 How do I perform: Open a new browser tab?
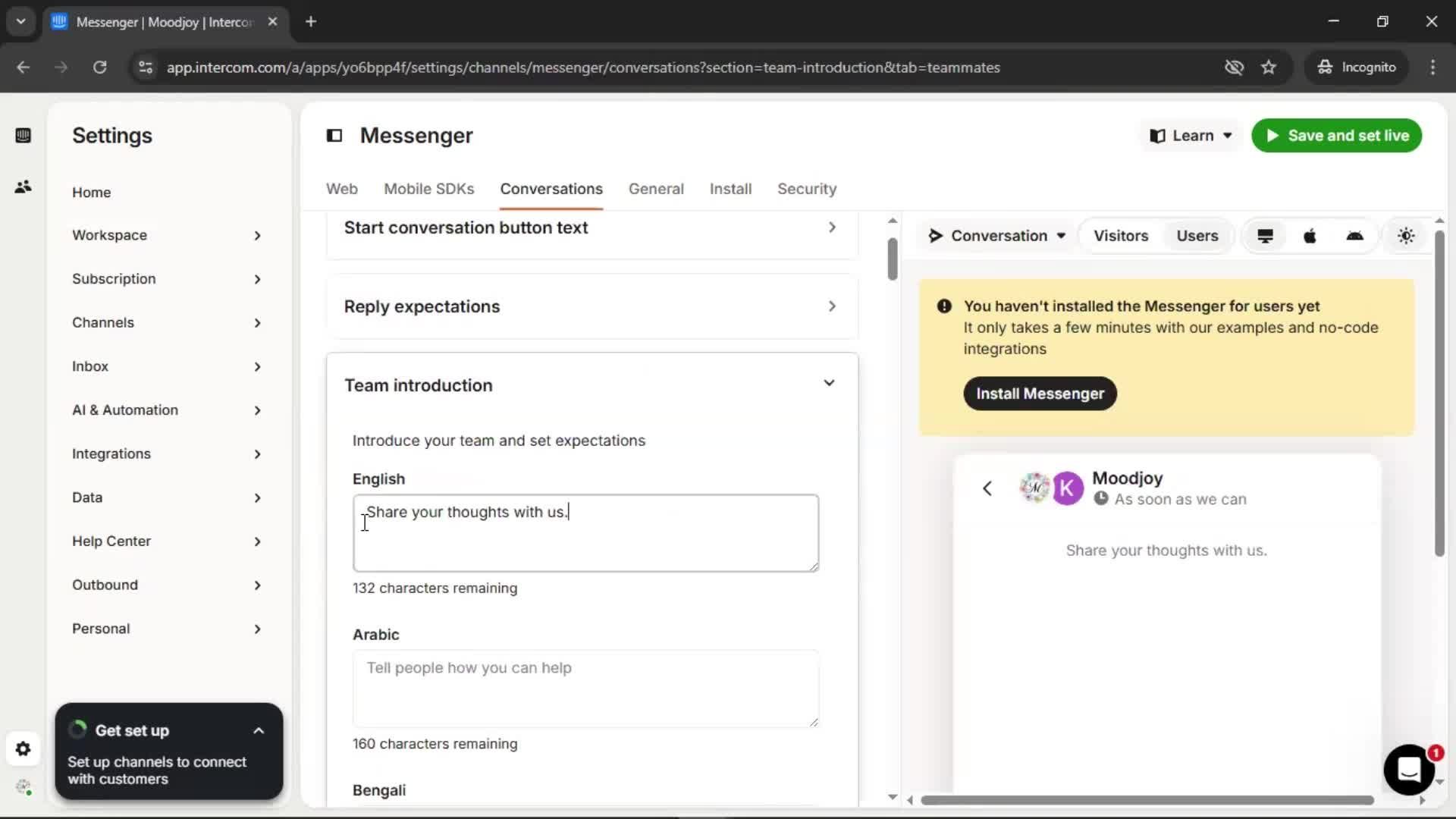click(x=311, y=22)
